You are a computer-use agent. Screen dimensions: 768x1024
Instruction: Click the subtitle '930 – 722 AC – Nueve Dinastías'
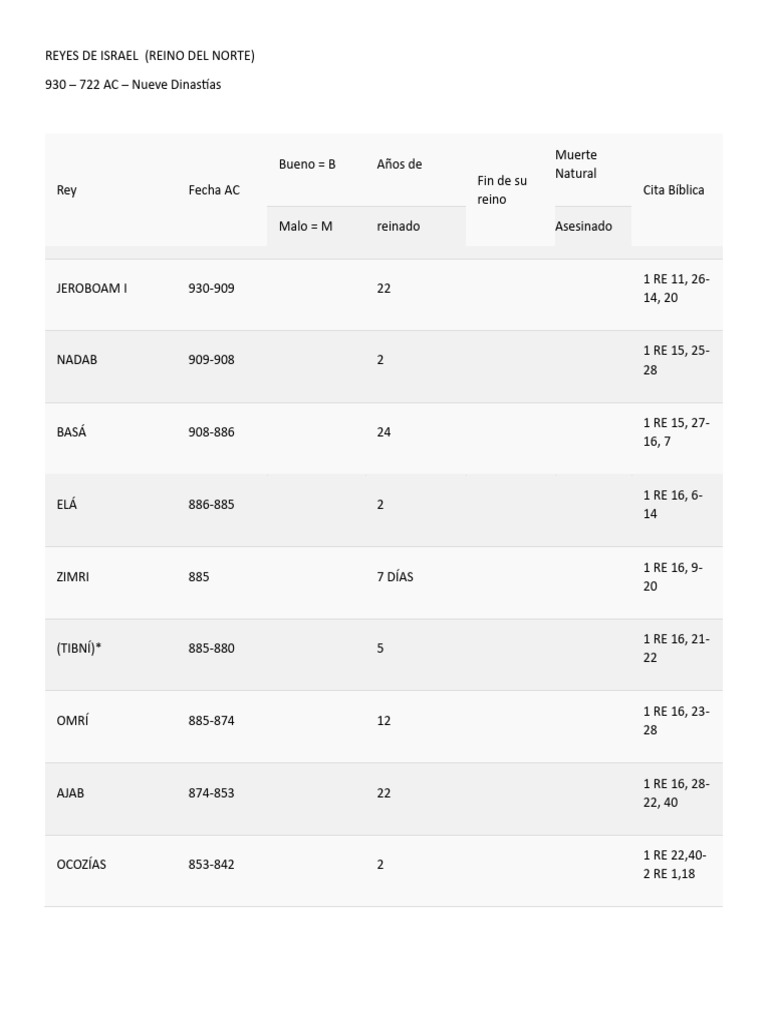[x=133, y=85]
